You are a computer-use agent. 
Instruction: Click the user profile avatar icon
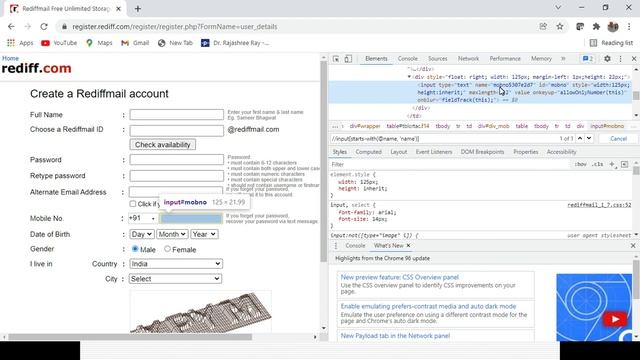coord(613,27)
